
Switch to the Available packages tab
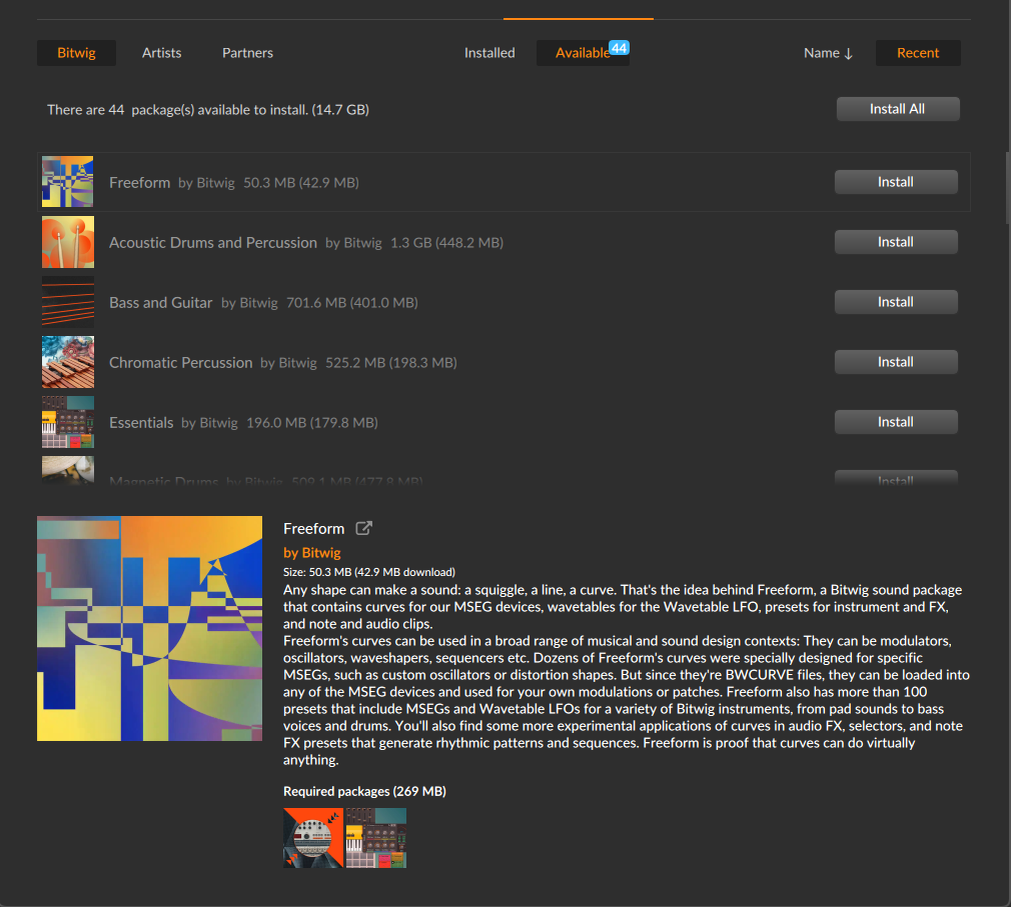pyautogui.click(x=583, y=53)
